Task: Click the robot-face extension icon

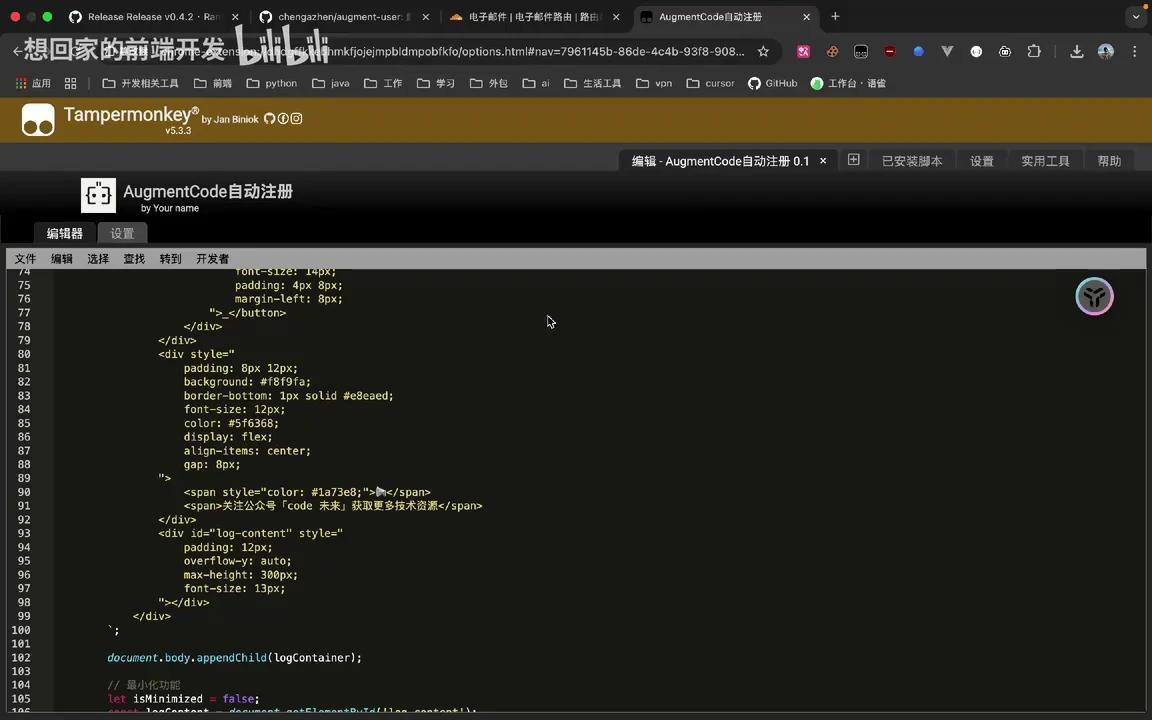Action: (x=1005, y=51)
